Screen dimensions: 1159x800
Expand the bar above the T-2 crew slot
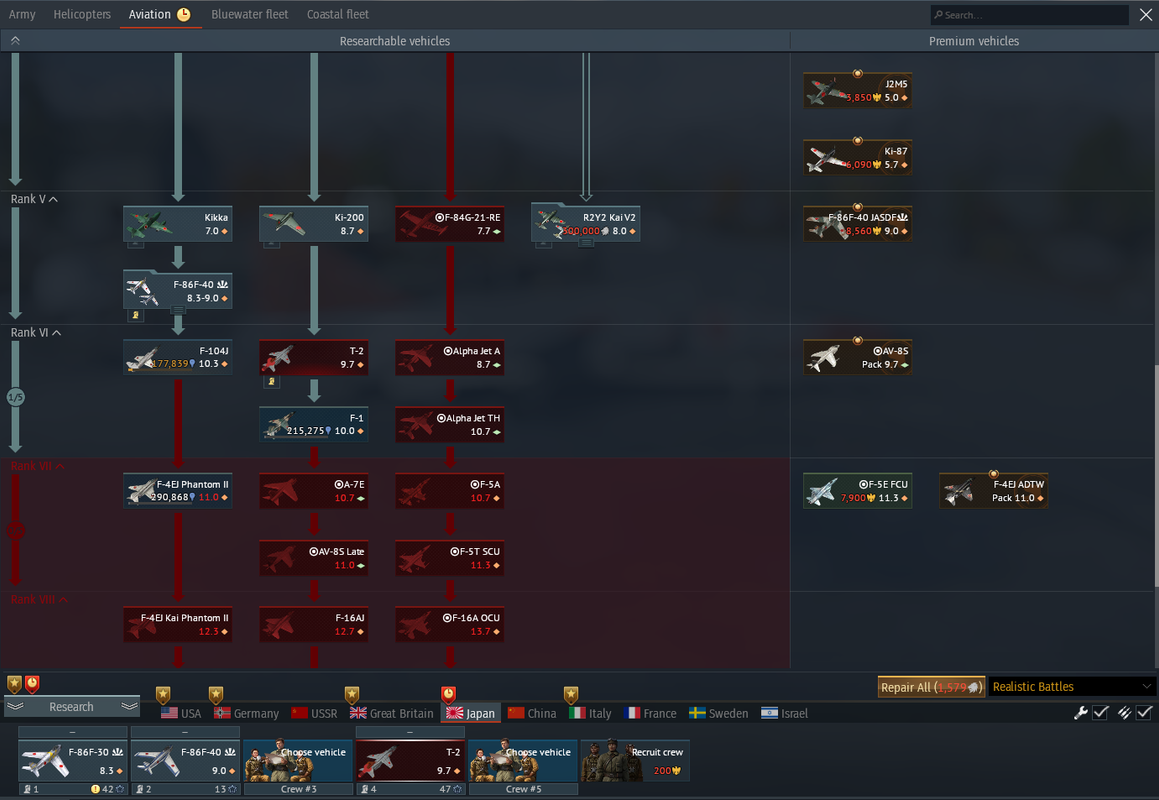409,731
